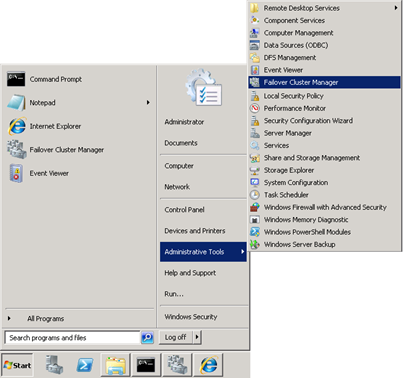
Task: Click the Search programs and files box
Action: click(x=72, y=337)
